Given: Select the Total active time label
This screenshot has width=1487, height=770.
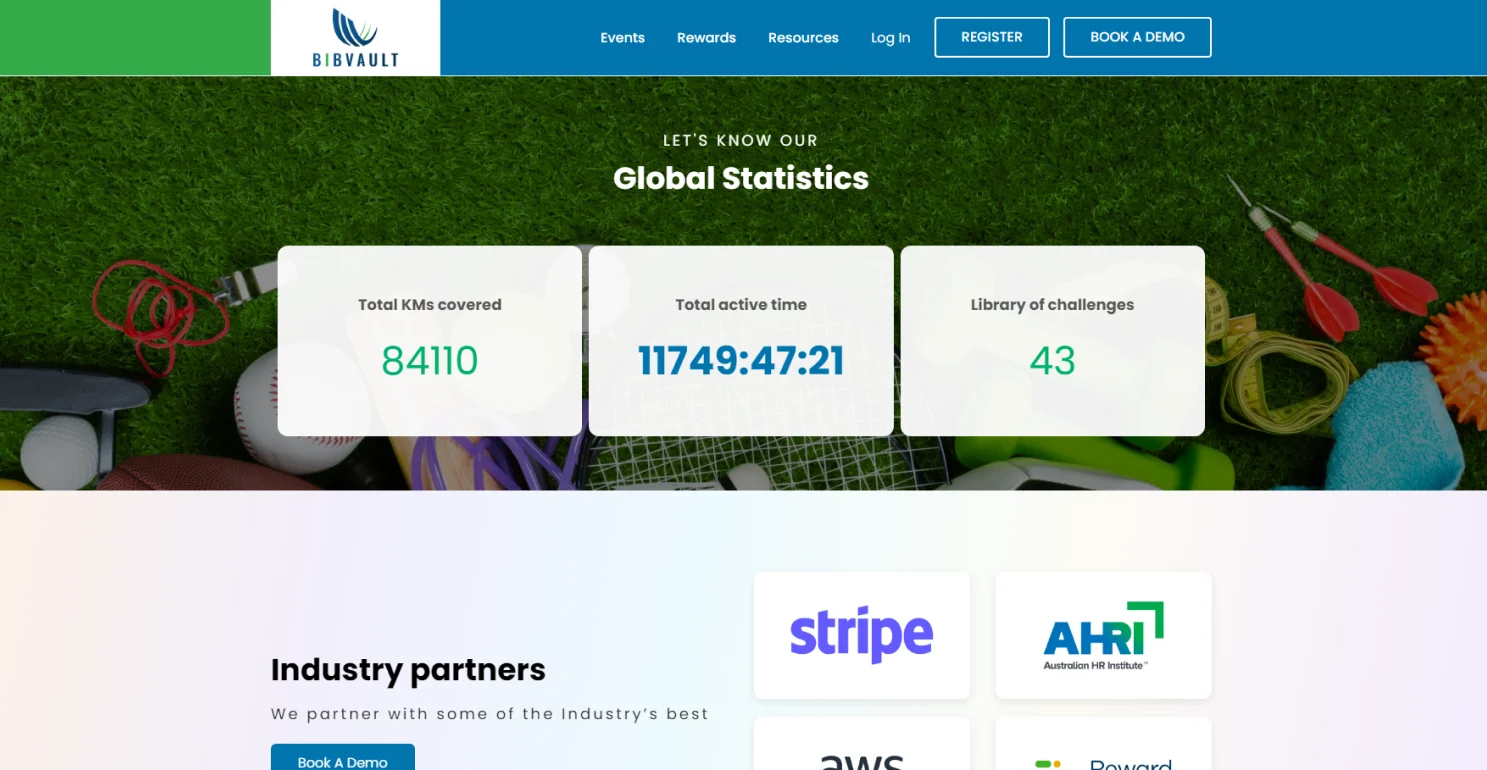Looking at the screenshot, I should tap(741, 305).
